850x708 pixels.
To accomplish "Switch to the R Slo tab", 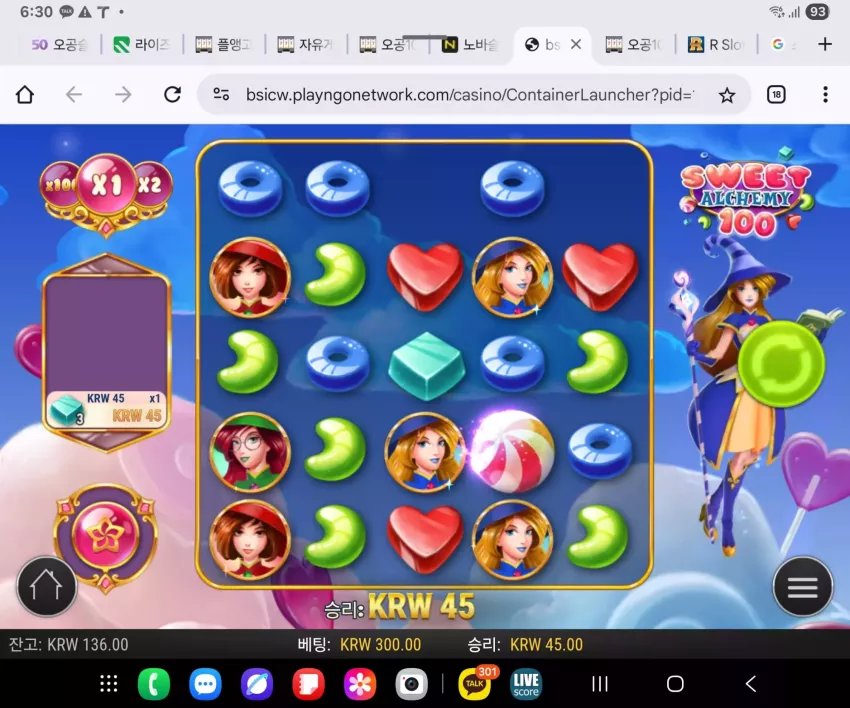I will tap(717, 44).
